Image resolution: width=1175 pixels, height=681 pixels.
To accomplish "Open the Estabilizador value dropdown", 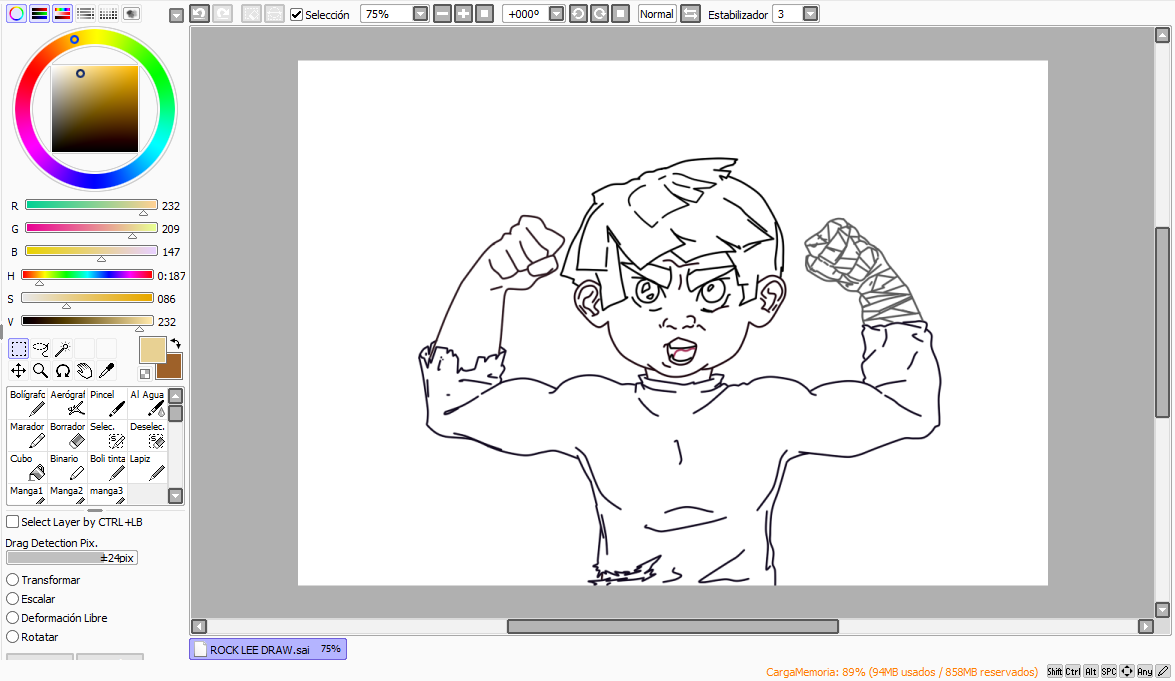I will [810, 13].
